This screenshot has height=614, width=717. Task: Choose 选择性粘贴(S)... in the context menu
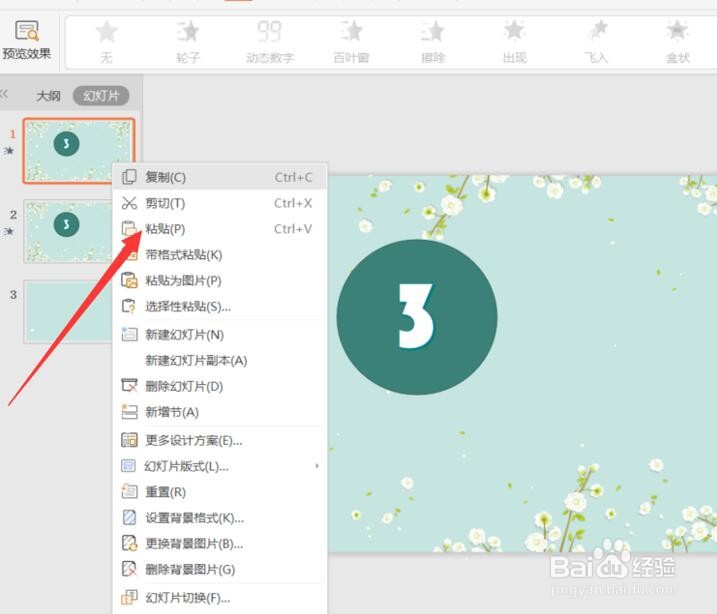(220, 306)
